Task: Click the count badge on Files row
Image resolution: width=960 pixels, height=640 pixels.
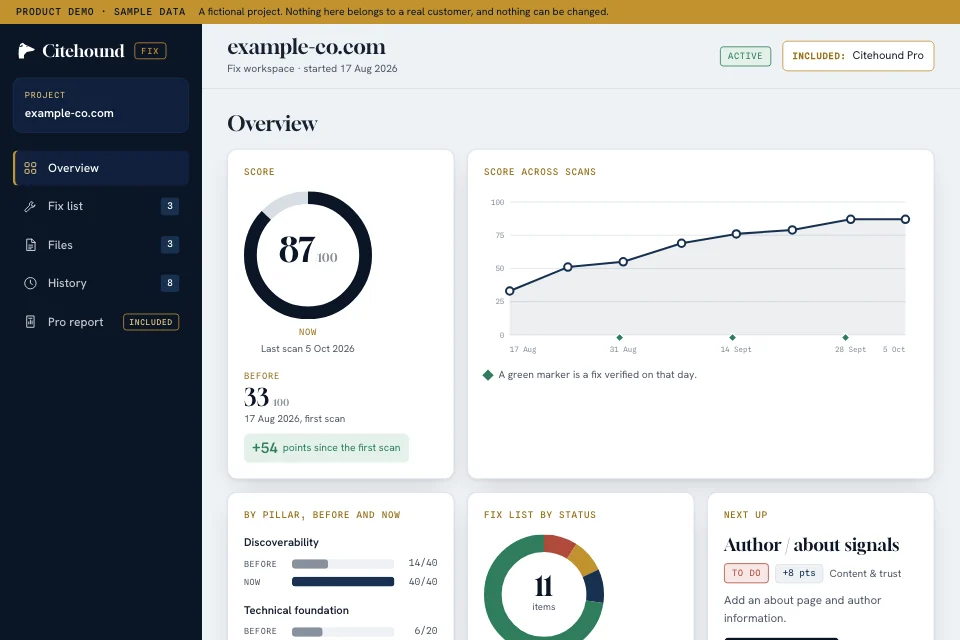Action: click(170, 244)
